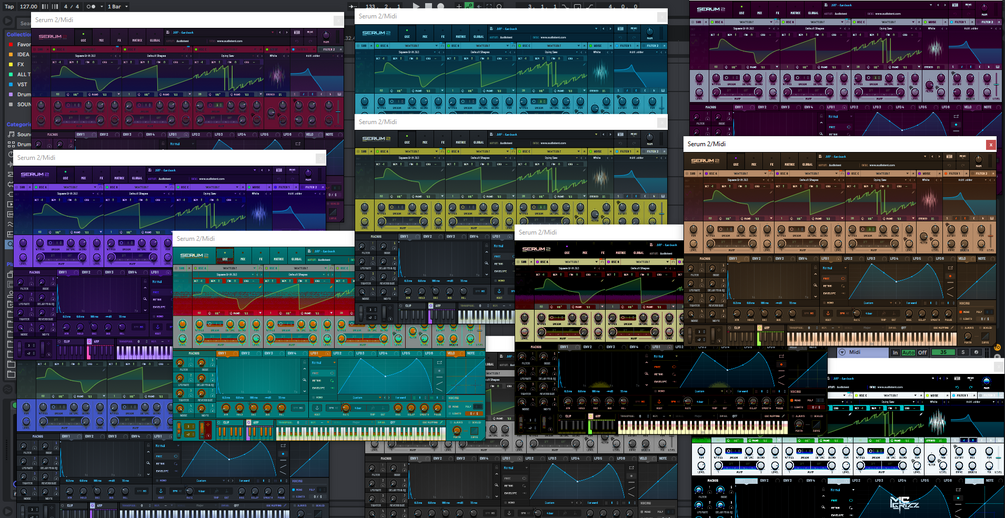1005x518 pixels.
Task: Click the Tap tempo button
Action: tap(9, 6)
